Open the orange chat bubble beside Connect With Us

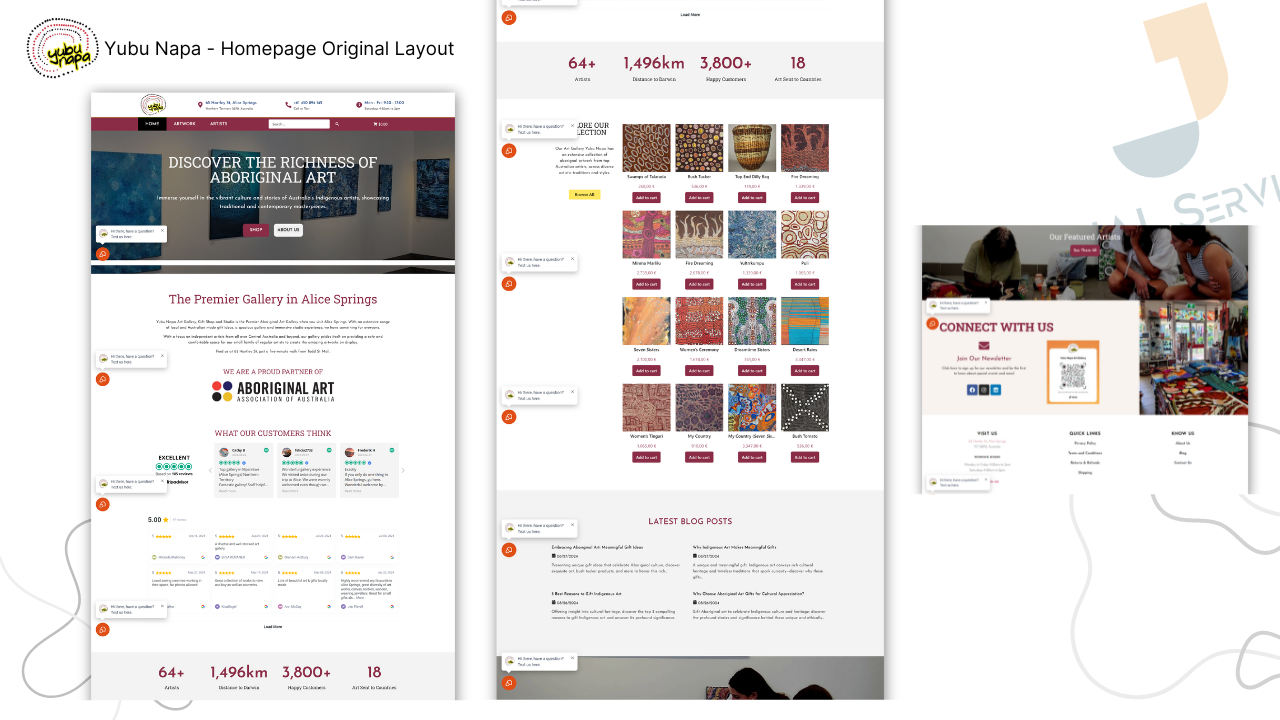coord(933,324)
